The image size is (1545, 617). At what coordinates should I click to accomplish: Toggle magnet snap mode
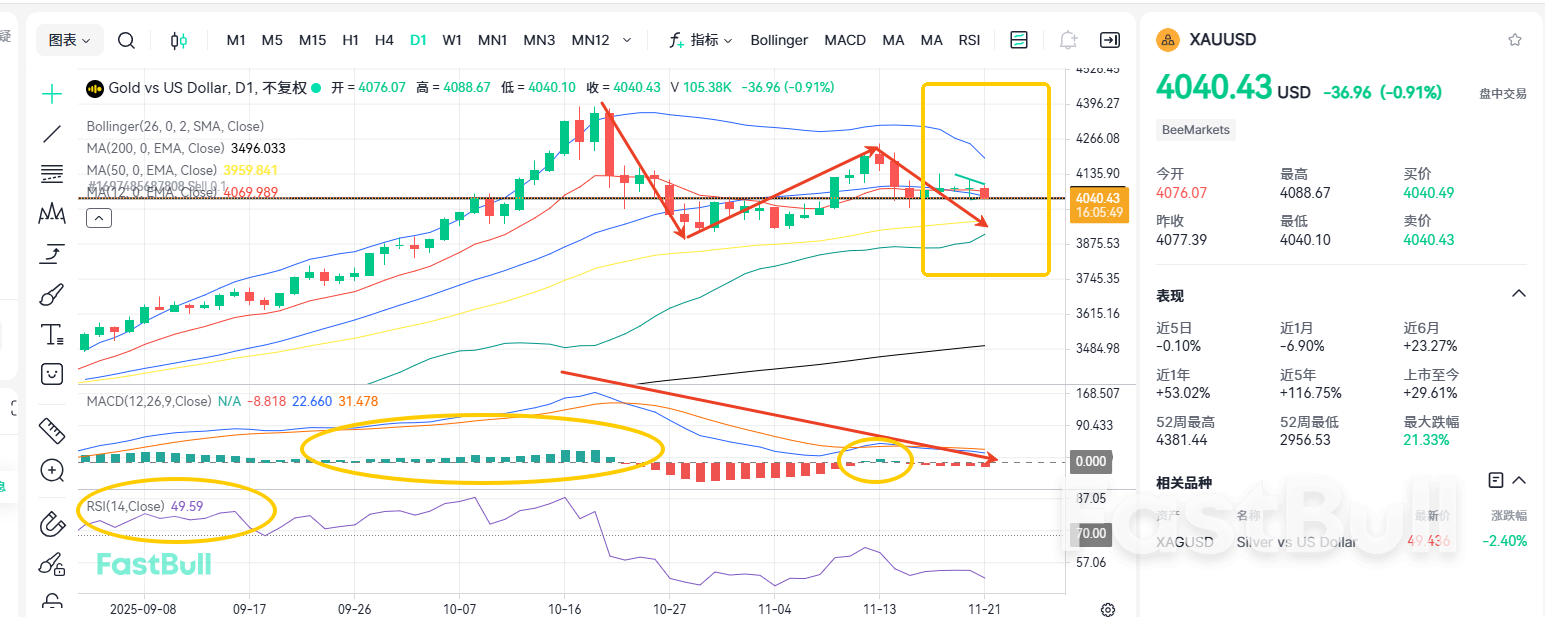(51, 523)
